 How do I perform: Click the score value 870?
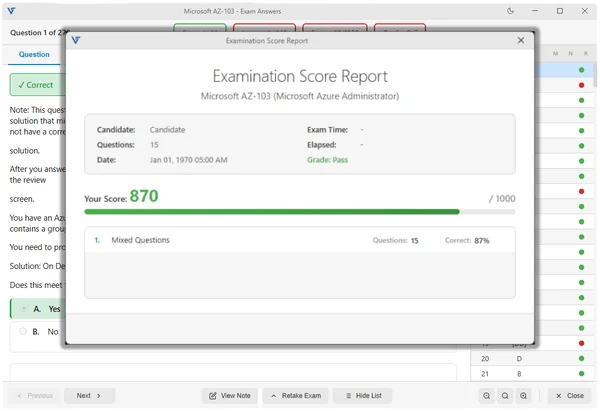click(144, 196)
